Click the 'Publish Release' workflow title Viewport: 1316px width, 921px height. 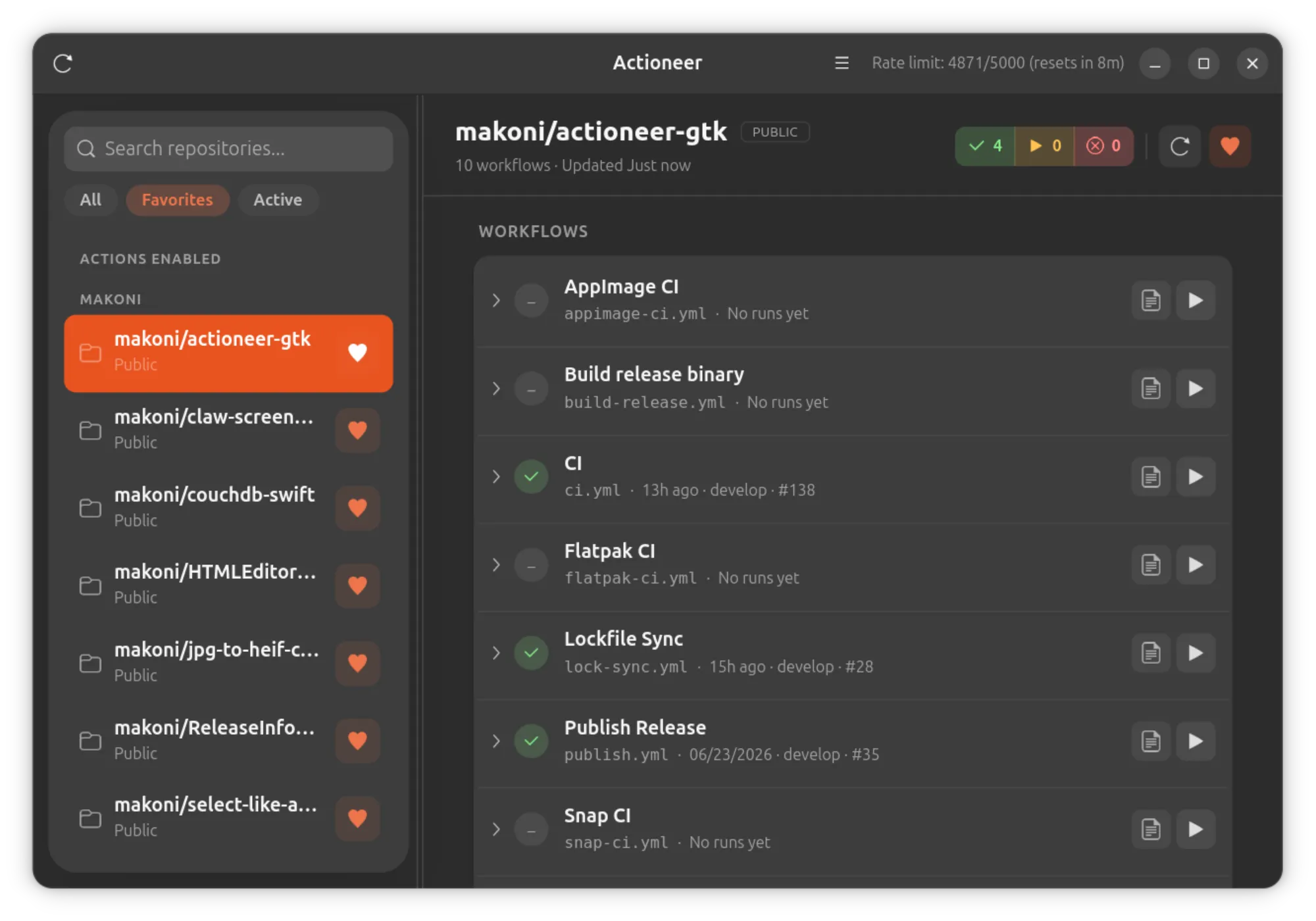click(635, 728)
